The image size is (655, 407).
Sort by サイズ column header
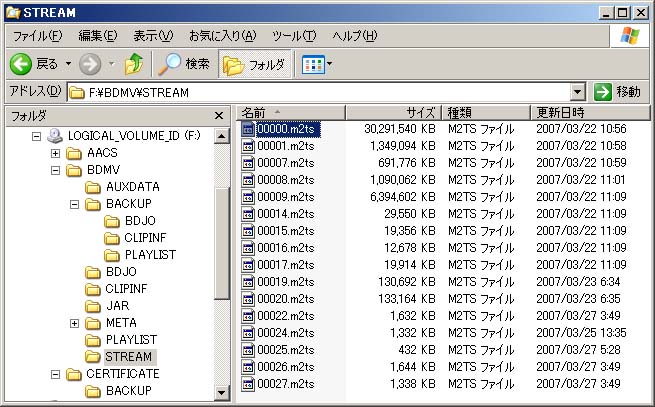click(x=394, y=113)
